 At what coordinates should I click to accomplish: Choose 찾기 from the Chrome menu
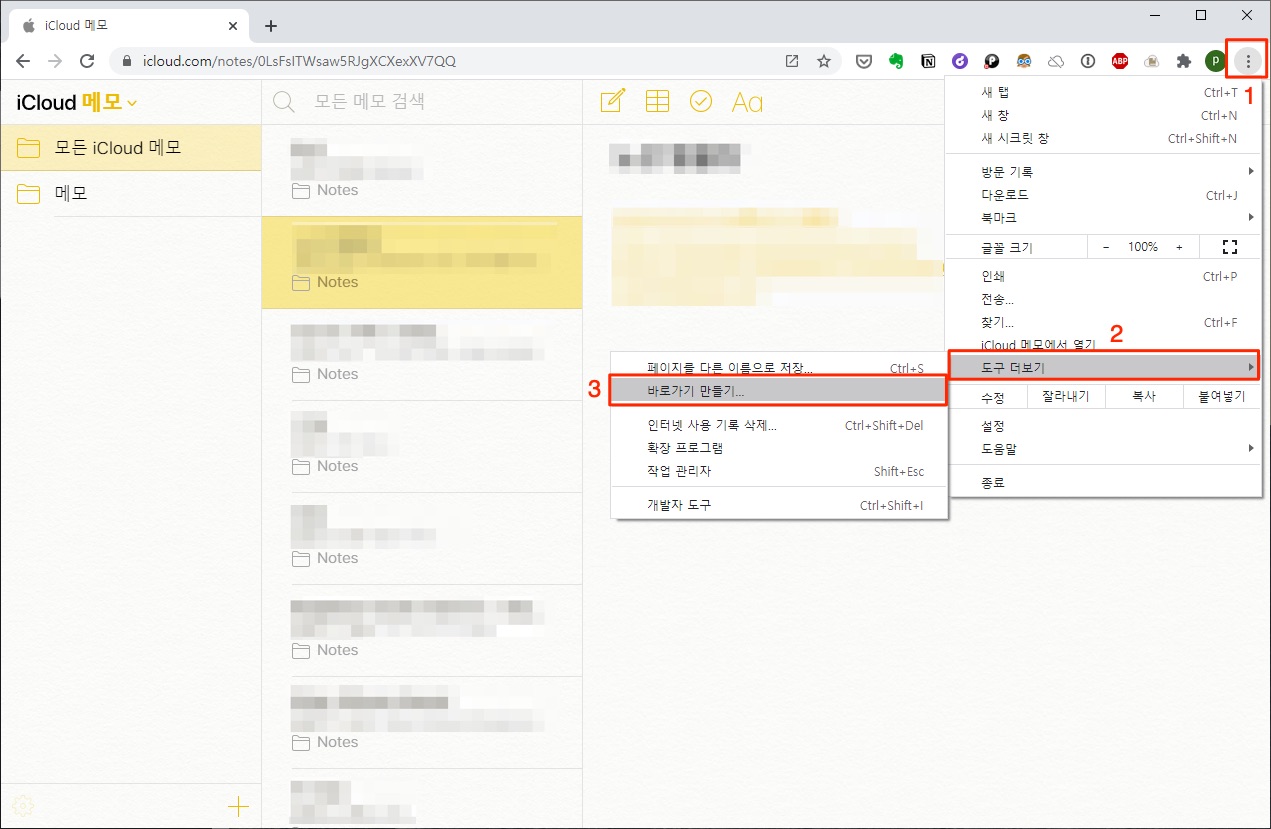pos(1103,322)
